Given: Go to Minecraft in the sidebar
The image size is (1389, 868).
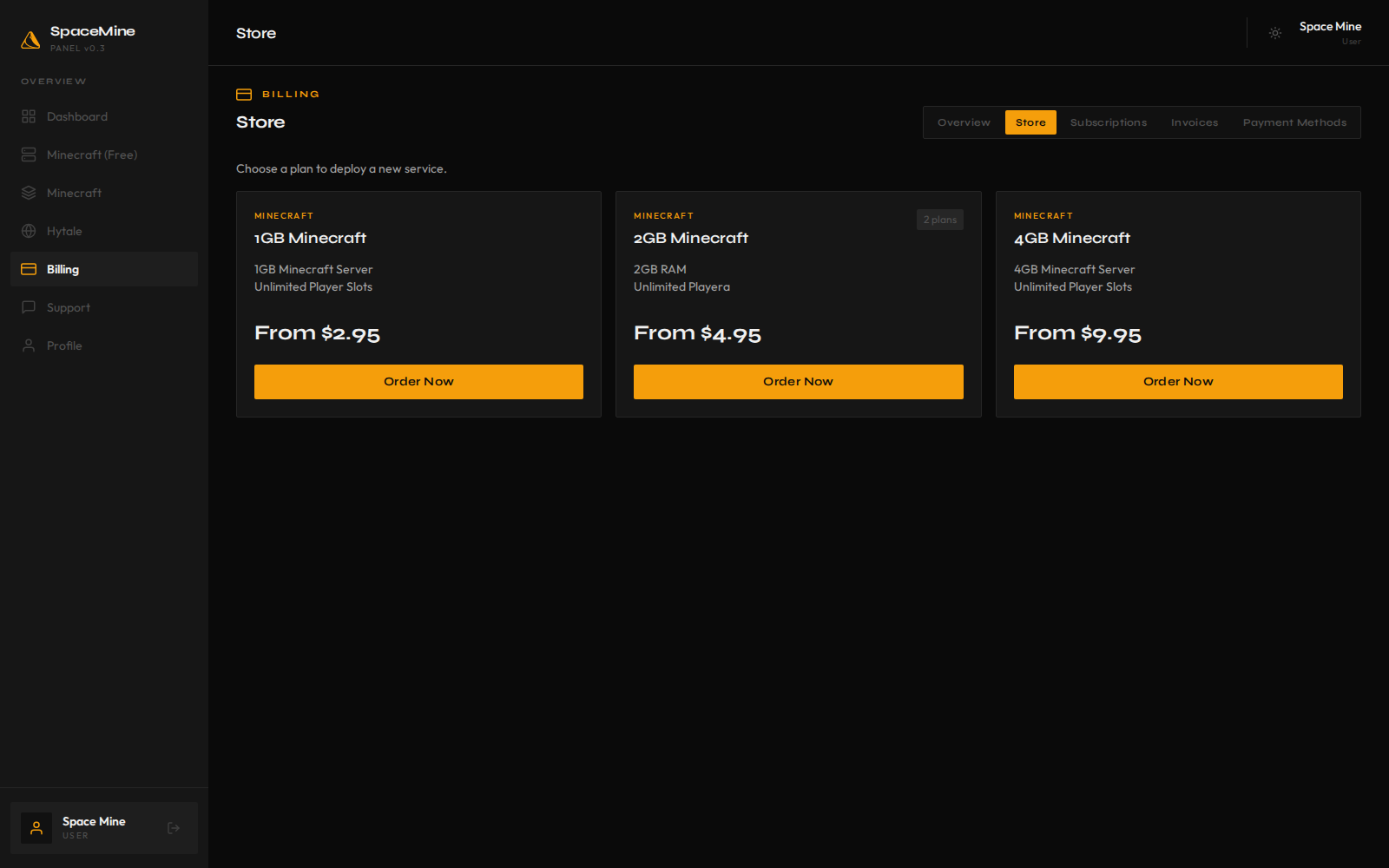Looking at the screenshot, I should 104,193.
